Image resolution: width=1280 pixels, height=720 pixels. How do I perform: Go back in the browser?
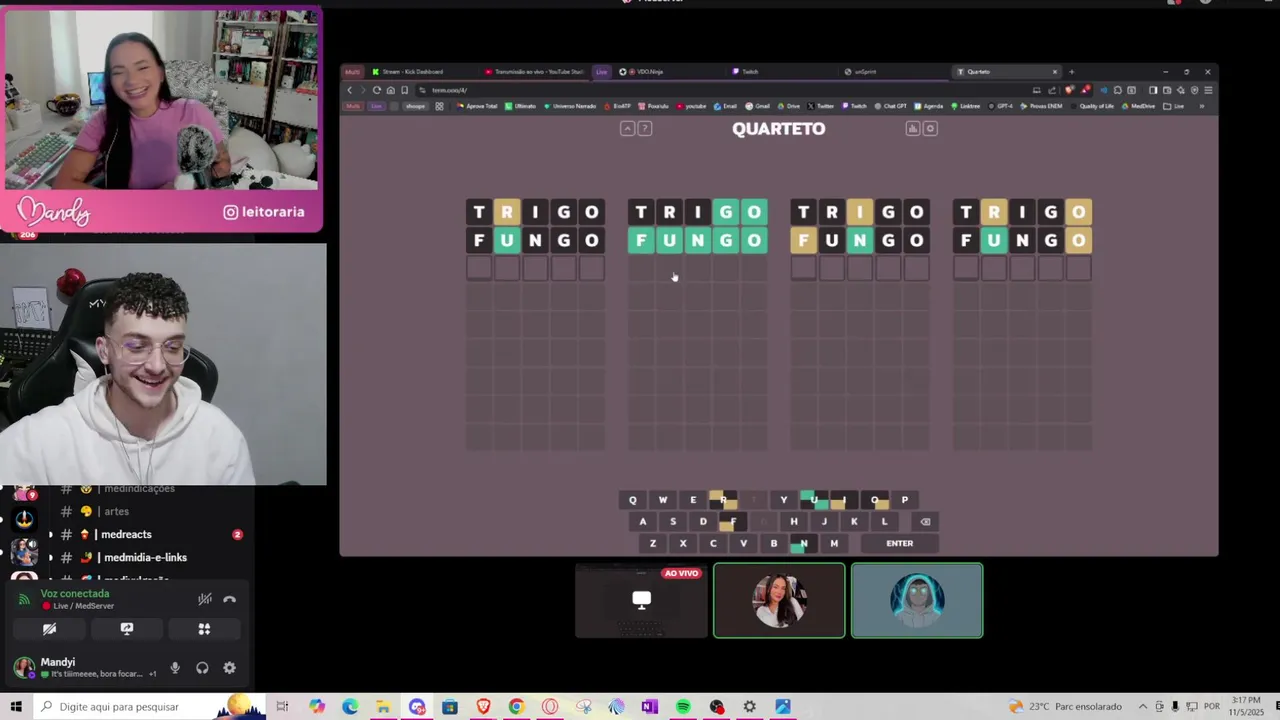pyautogui.click(x=350, y=90)
